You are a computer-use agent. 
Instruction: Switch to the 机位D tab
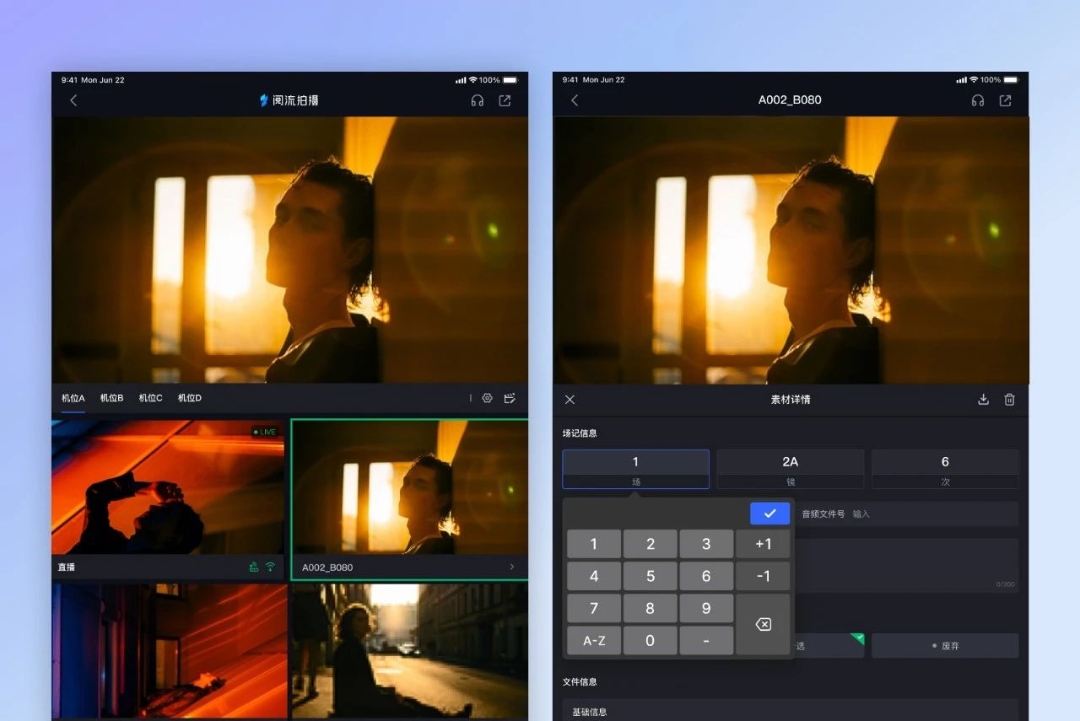pyautogui.click(x=189, y=398)
